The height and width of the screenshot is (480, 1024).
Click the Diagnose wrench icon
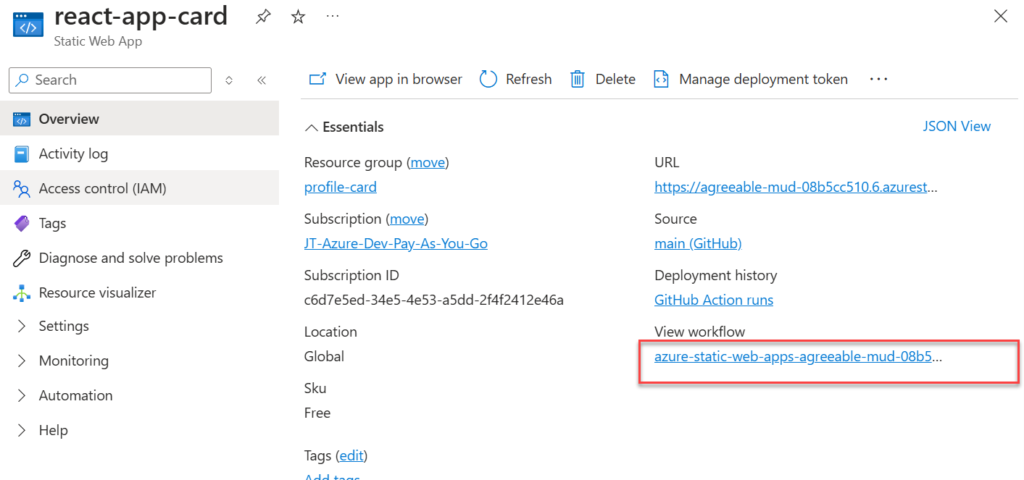click(22, 259)
